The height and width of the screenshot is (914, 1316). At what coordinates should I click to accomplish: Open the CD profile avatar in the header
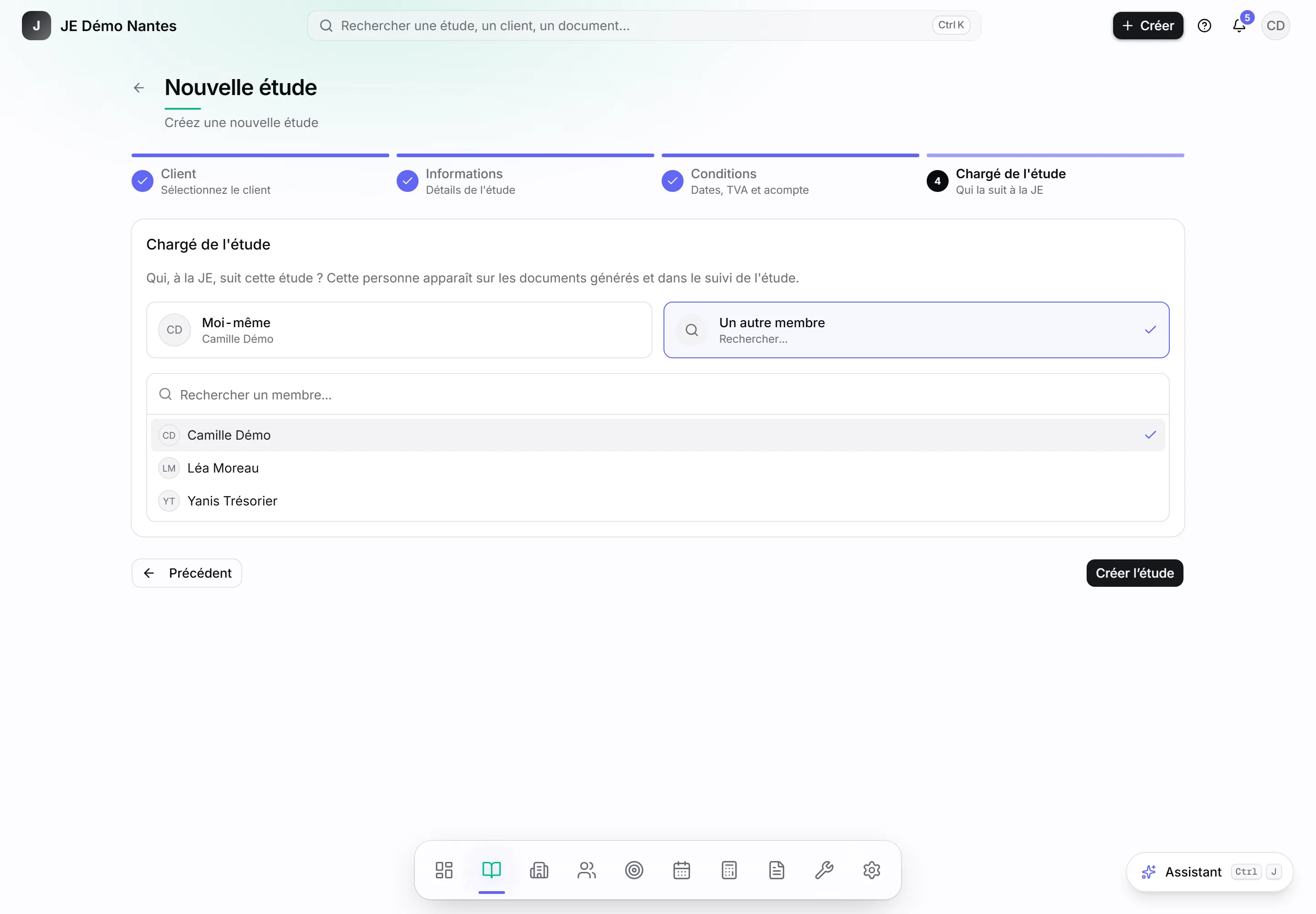[1275, 26]
